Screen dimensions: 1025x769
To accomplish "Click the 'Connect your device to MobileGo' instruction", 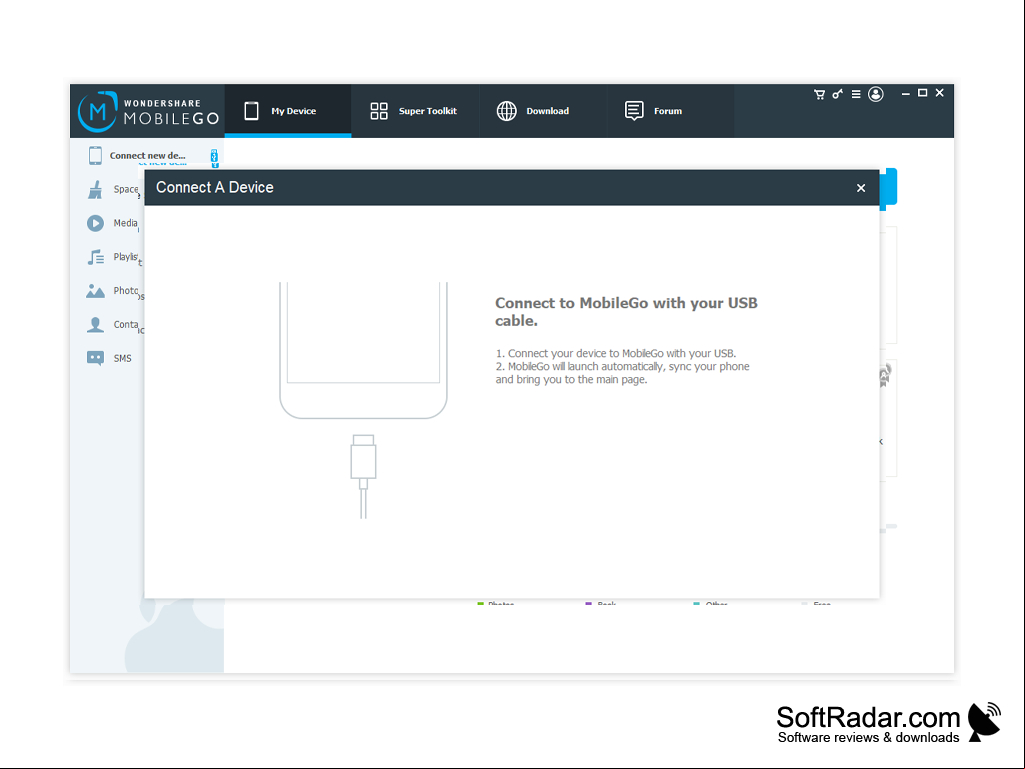I will 616,353.
